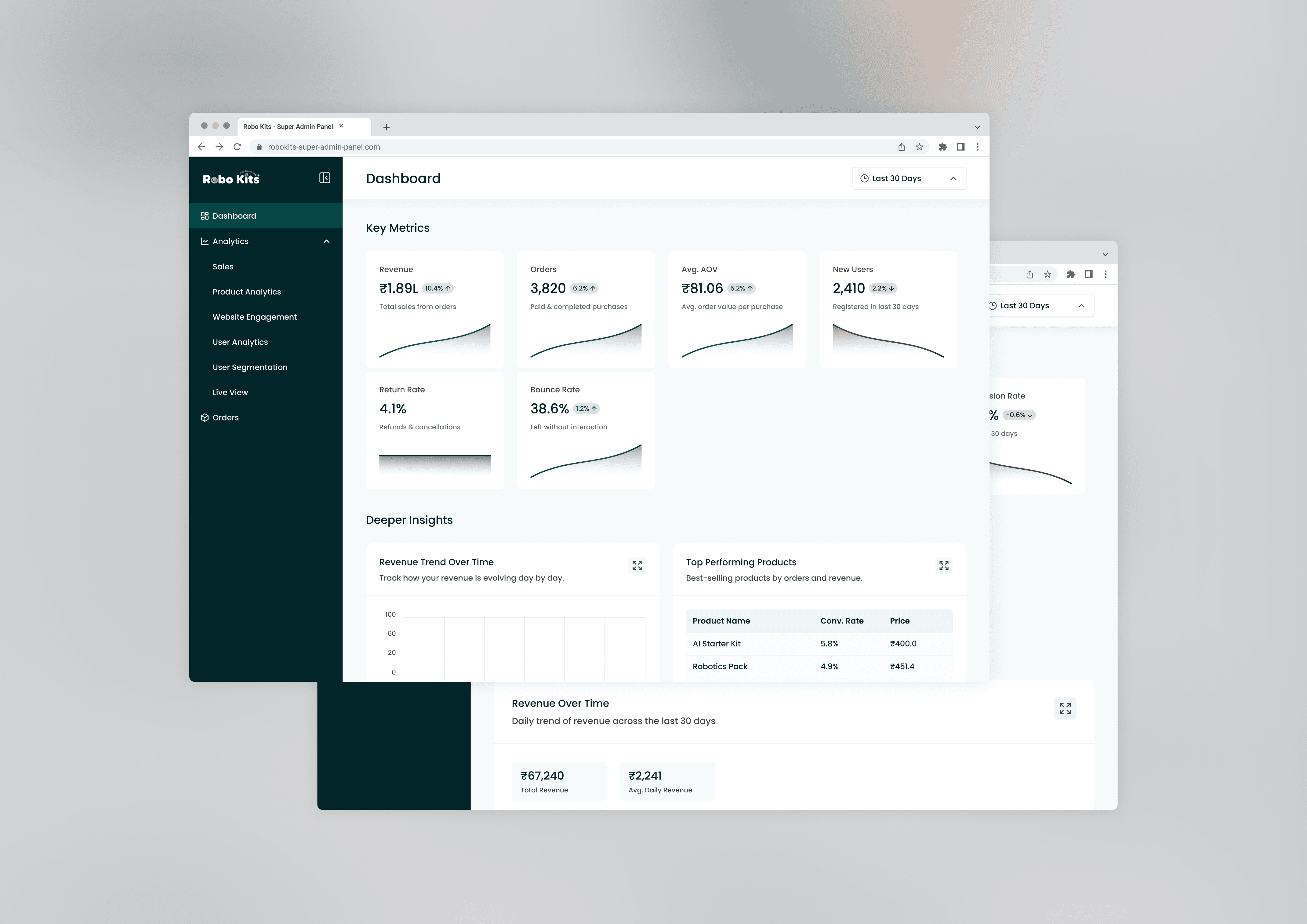Toggle the browser side panel icon
1307x924 pixels.
960,147
